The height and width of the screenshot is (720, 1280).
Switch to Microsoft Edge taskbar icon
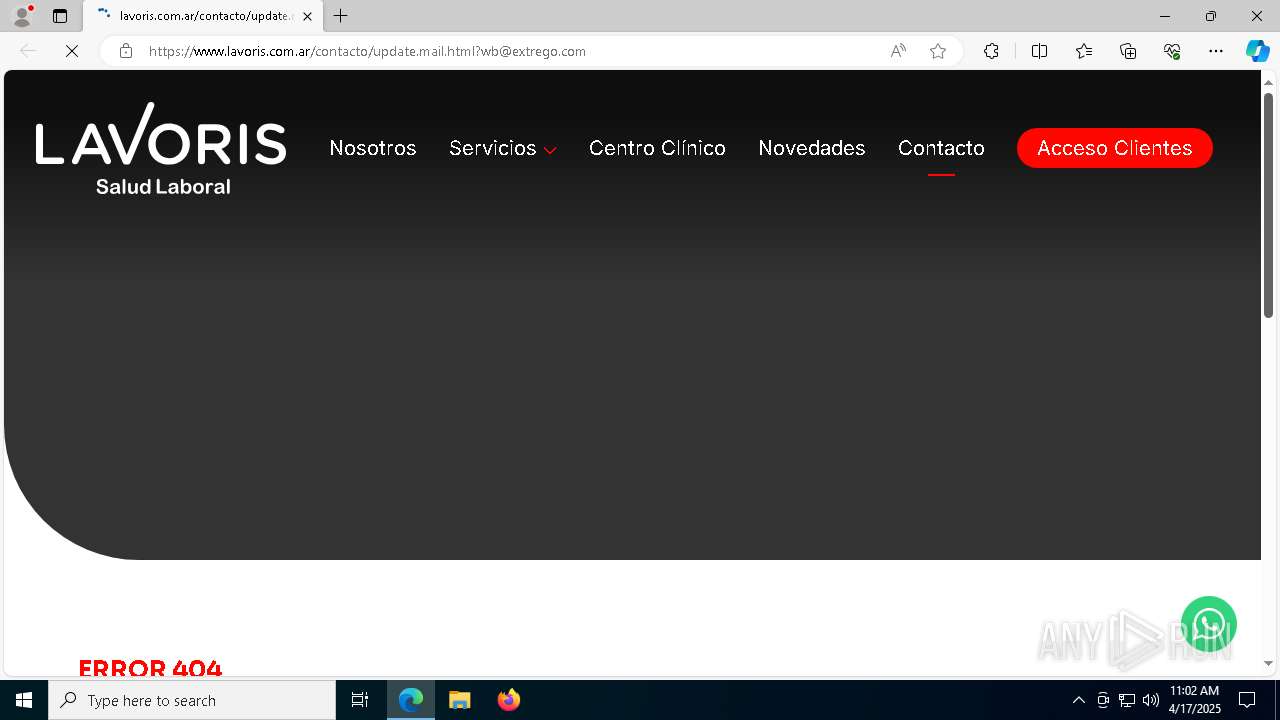(x=411, y=700)
